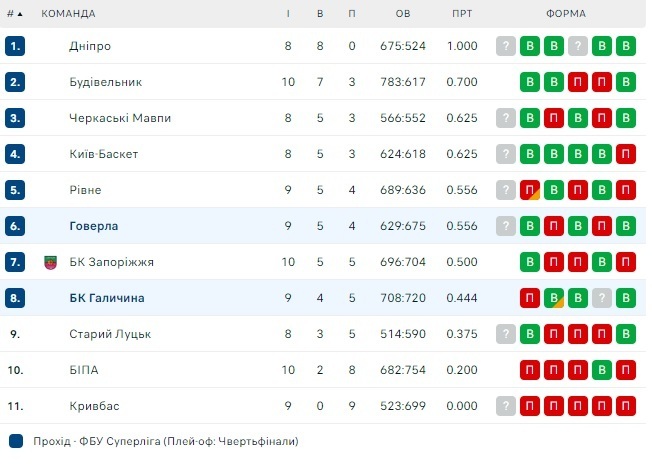Click the БК Запоріжжя team logo

click(51, 262)
